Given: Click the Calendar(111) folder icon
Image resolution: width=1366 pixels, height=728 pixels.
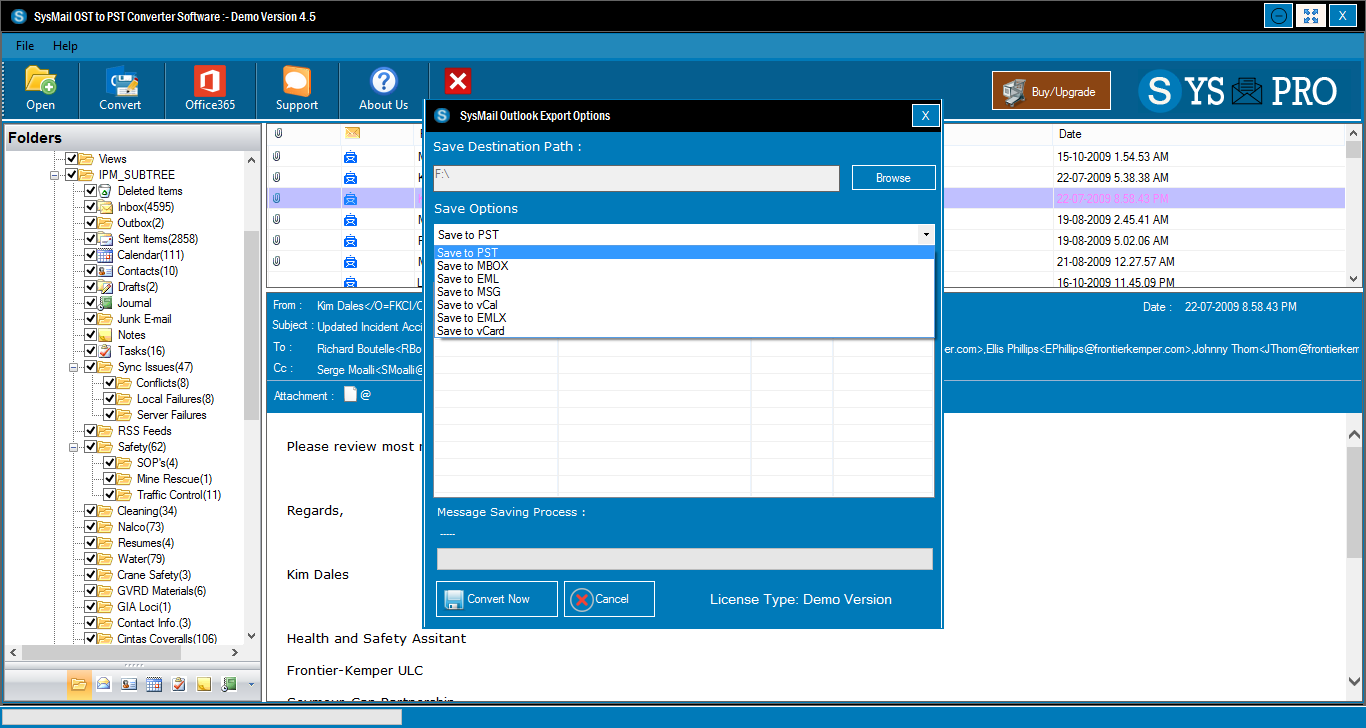Looking at the screenshot, I should 106,255.
